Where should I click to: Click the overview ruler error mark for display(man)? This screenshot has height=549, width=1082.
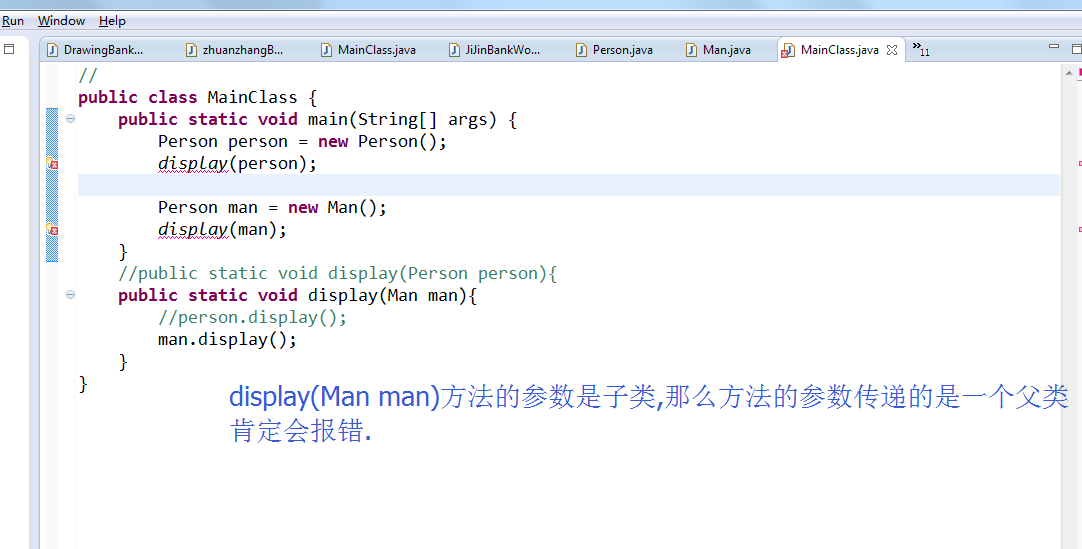pyautogui.click(x=1079, y=229)
